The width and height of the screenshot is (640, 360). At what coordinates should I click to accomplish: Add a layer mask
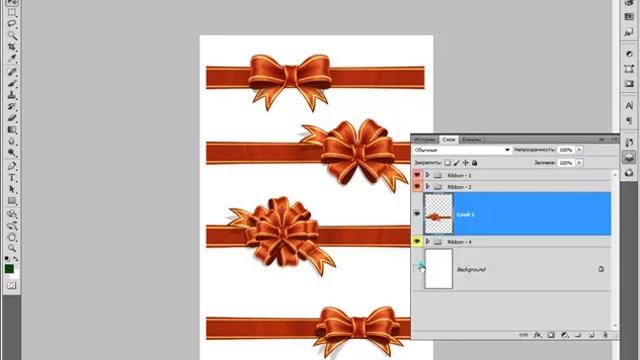coord(551,335)
